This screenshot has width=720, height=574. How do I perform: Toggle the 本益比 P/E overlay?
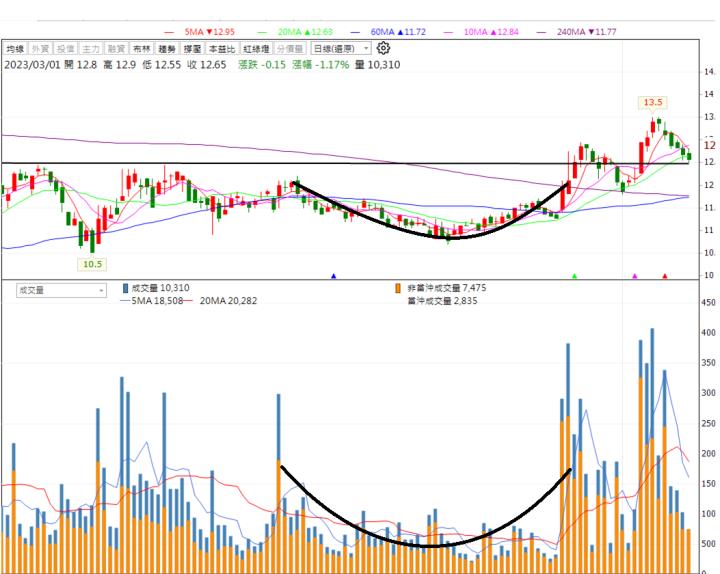[222, 48]
